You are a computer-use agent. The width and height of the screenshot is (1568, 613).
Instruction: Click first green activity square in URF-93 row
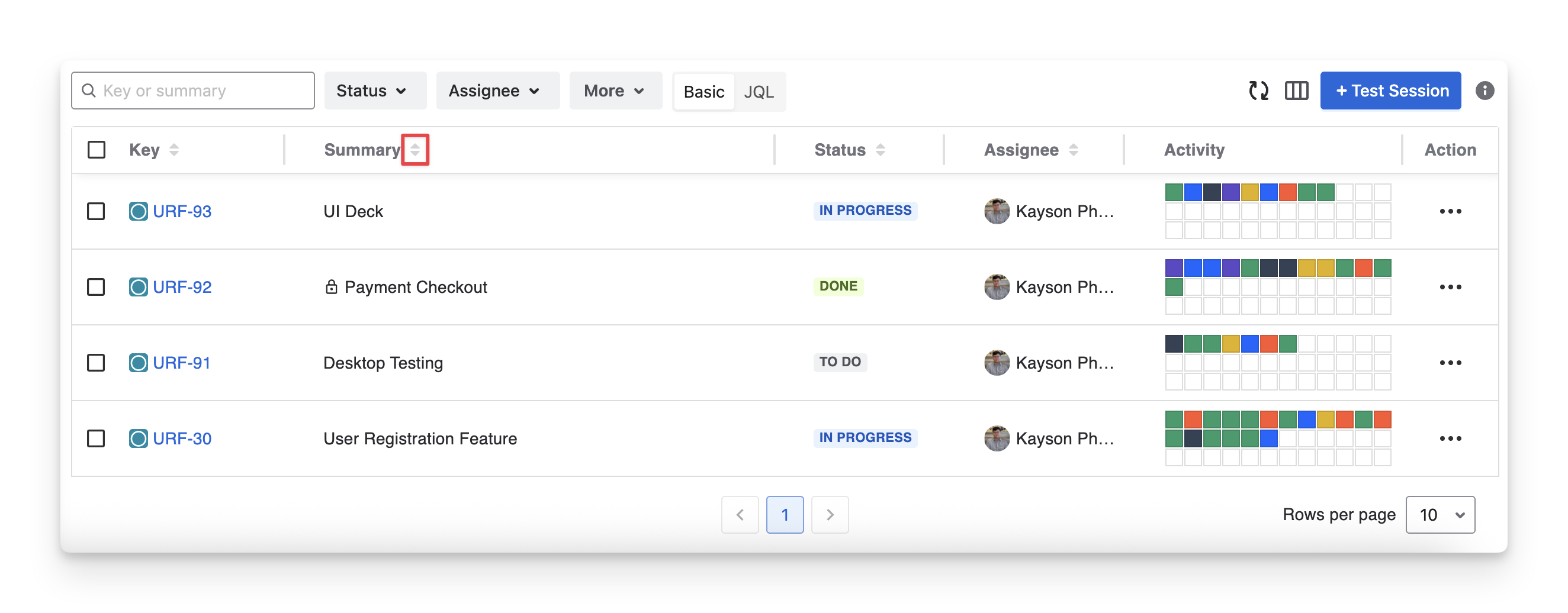[x=1174, y=192]
